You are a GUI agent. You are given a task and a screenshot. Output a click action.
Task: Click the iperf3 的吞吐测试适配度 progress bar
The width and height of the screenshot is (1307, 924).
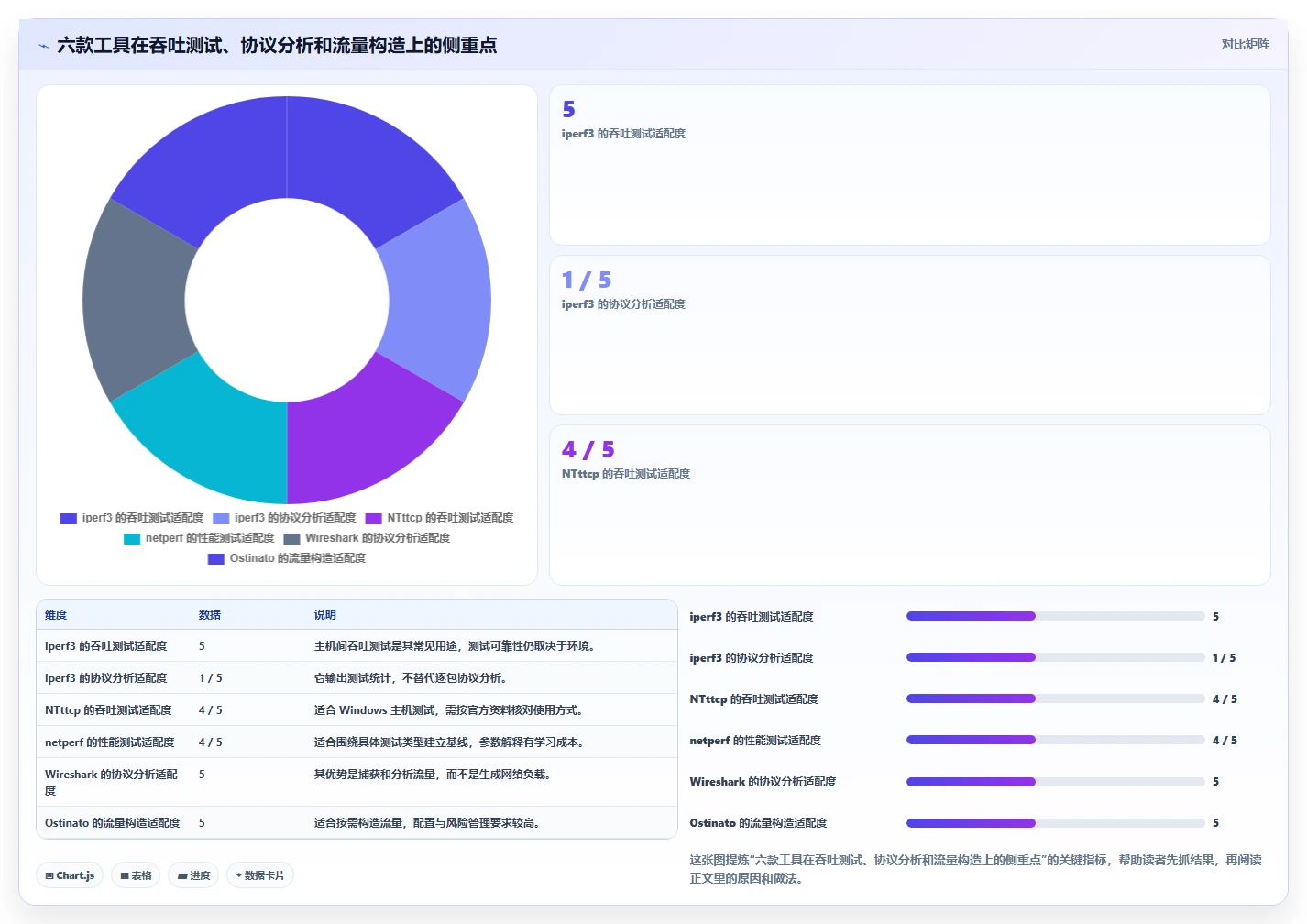tap(1055, 616)
